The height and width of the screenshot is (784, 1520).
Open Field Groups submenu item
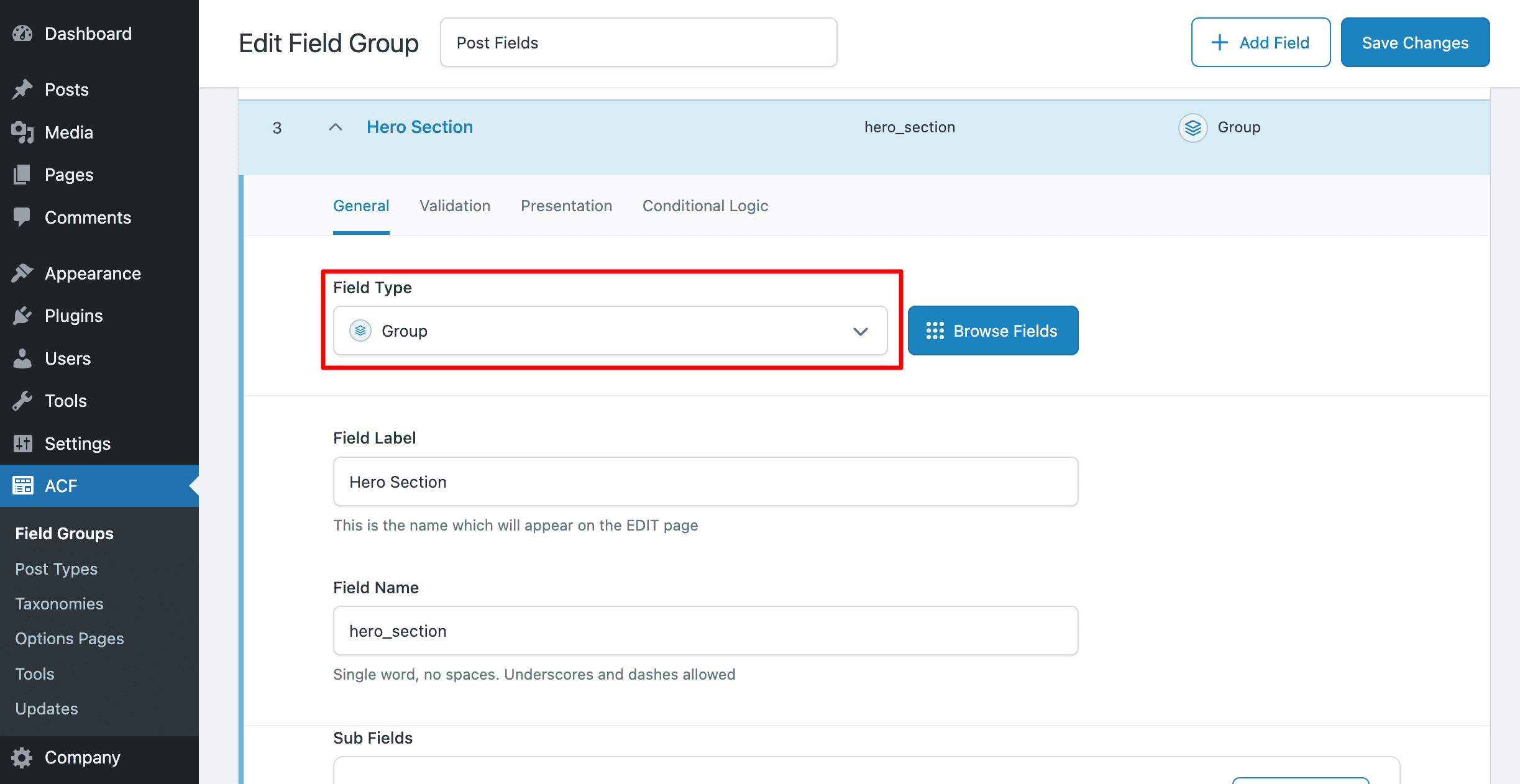65,533
